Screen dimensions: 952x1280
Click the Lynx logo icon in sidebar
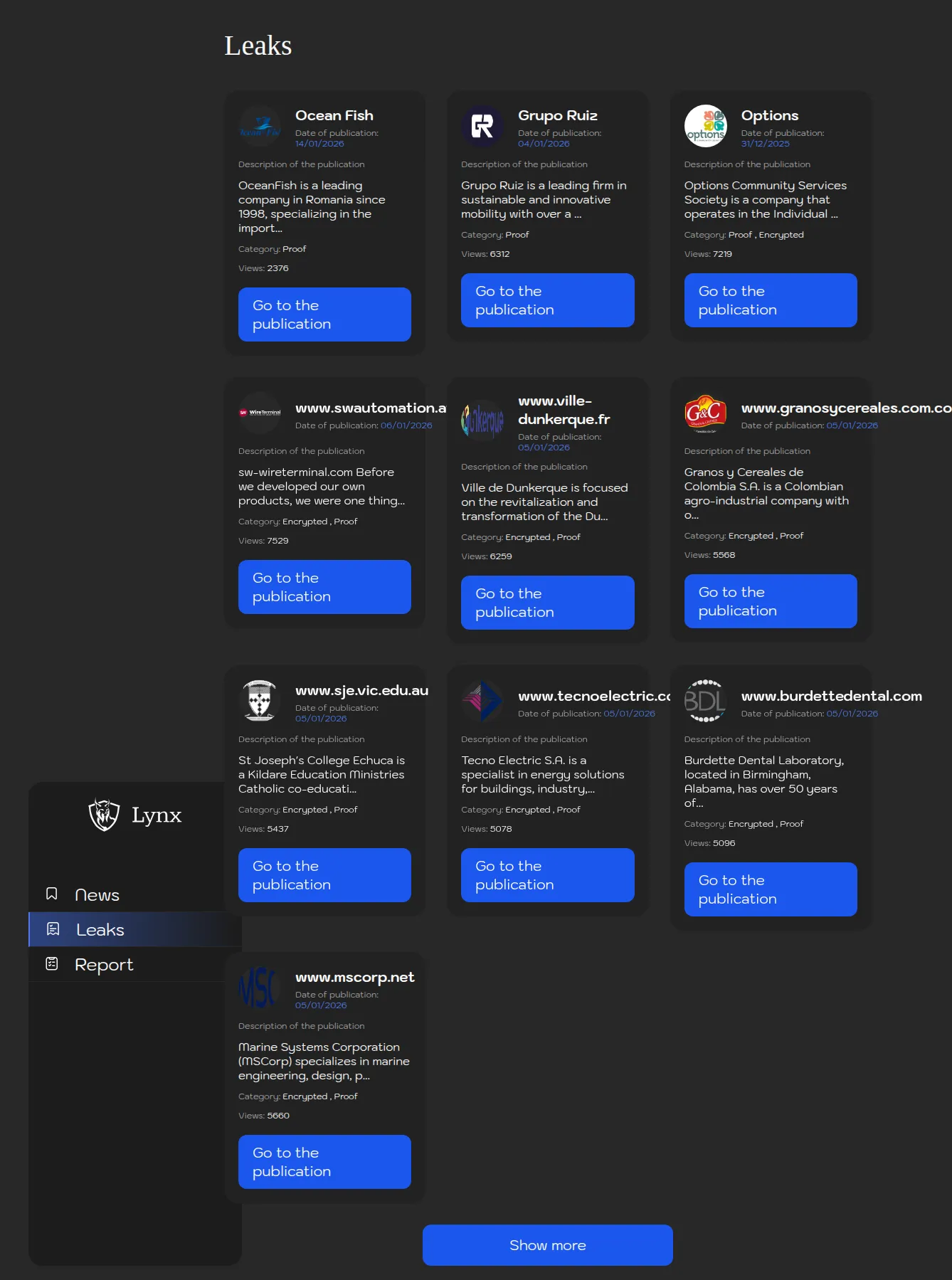pos(104,815)
